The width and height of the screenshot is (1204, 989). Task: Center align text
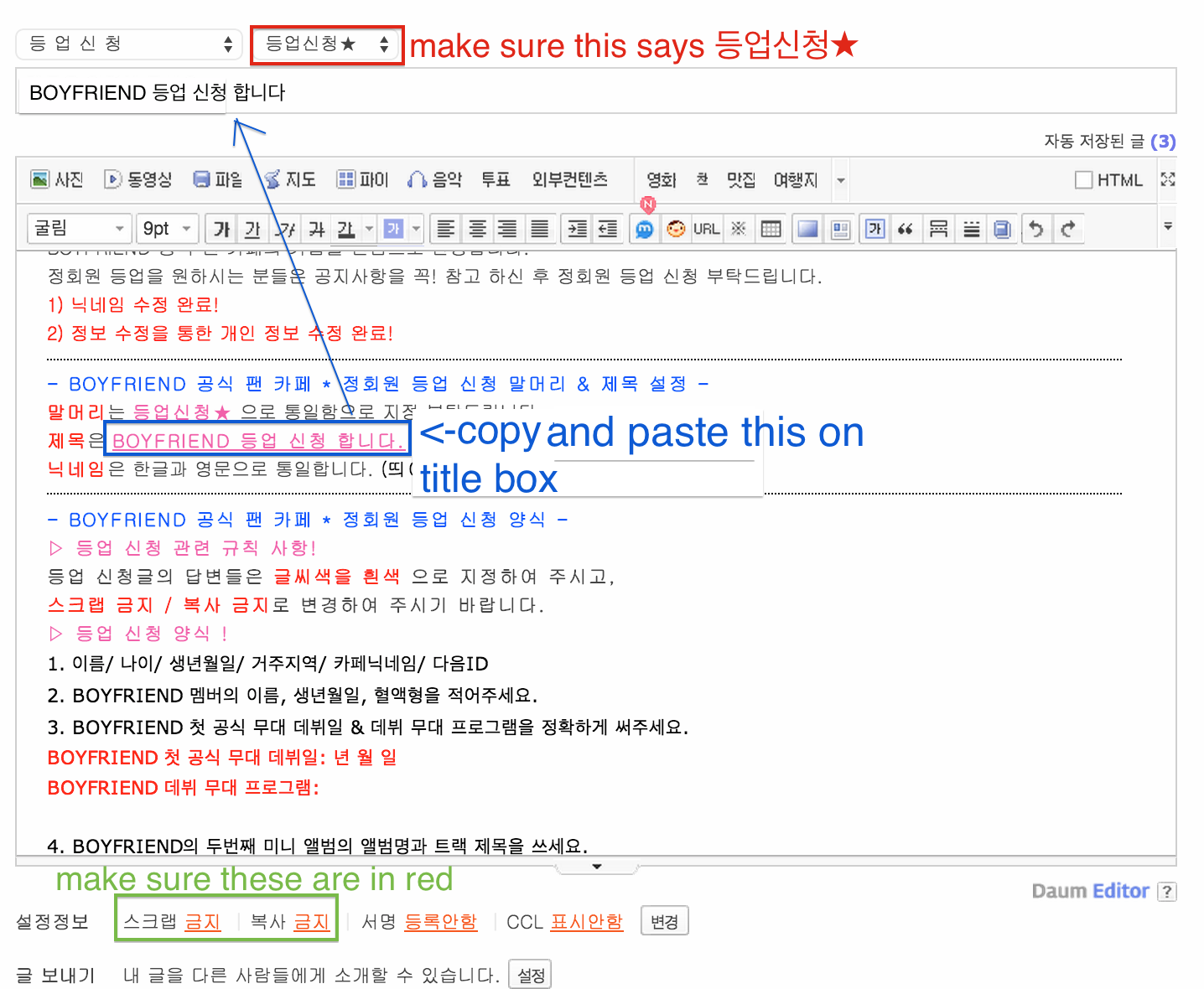click(x=477, y=229)
